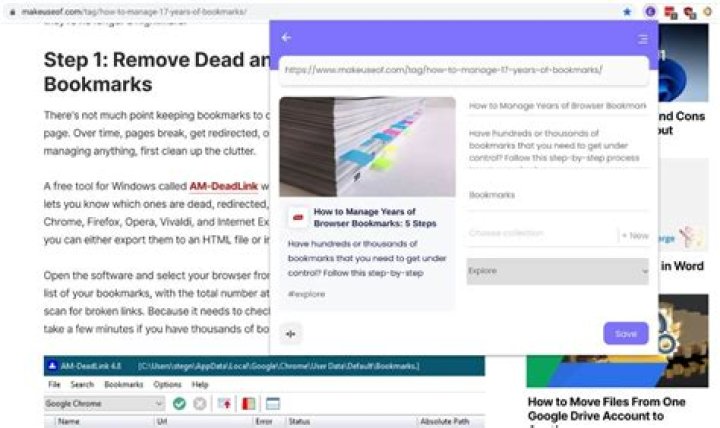Click the Absolute Path column header

coord(444,422)
